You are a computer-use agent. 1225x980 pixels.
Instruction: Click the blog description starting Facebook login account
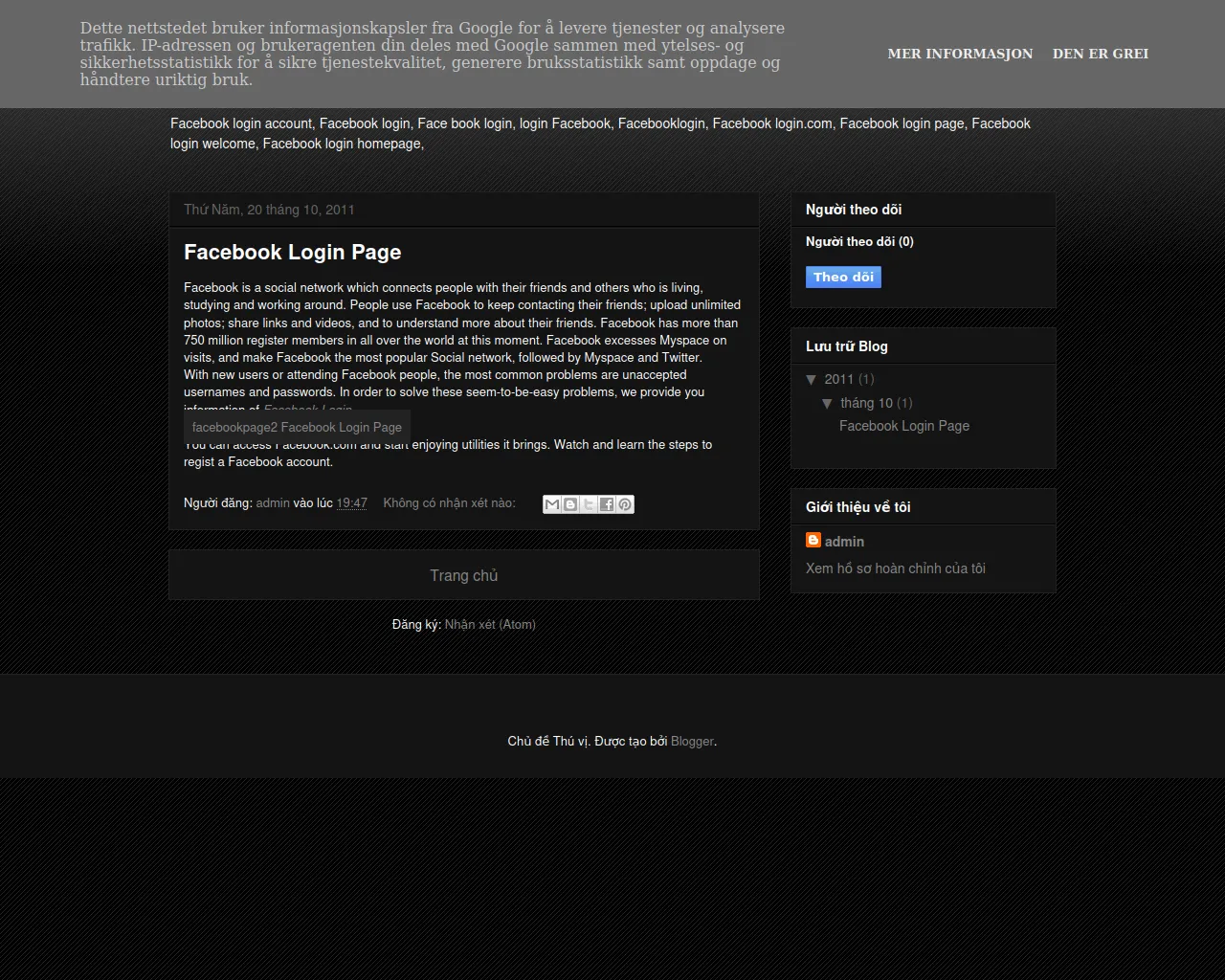click(600, 134)
